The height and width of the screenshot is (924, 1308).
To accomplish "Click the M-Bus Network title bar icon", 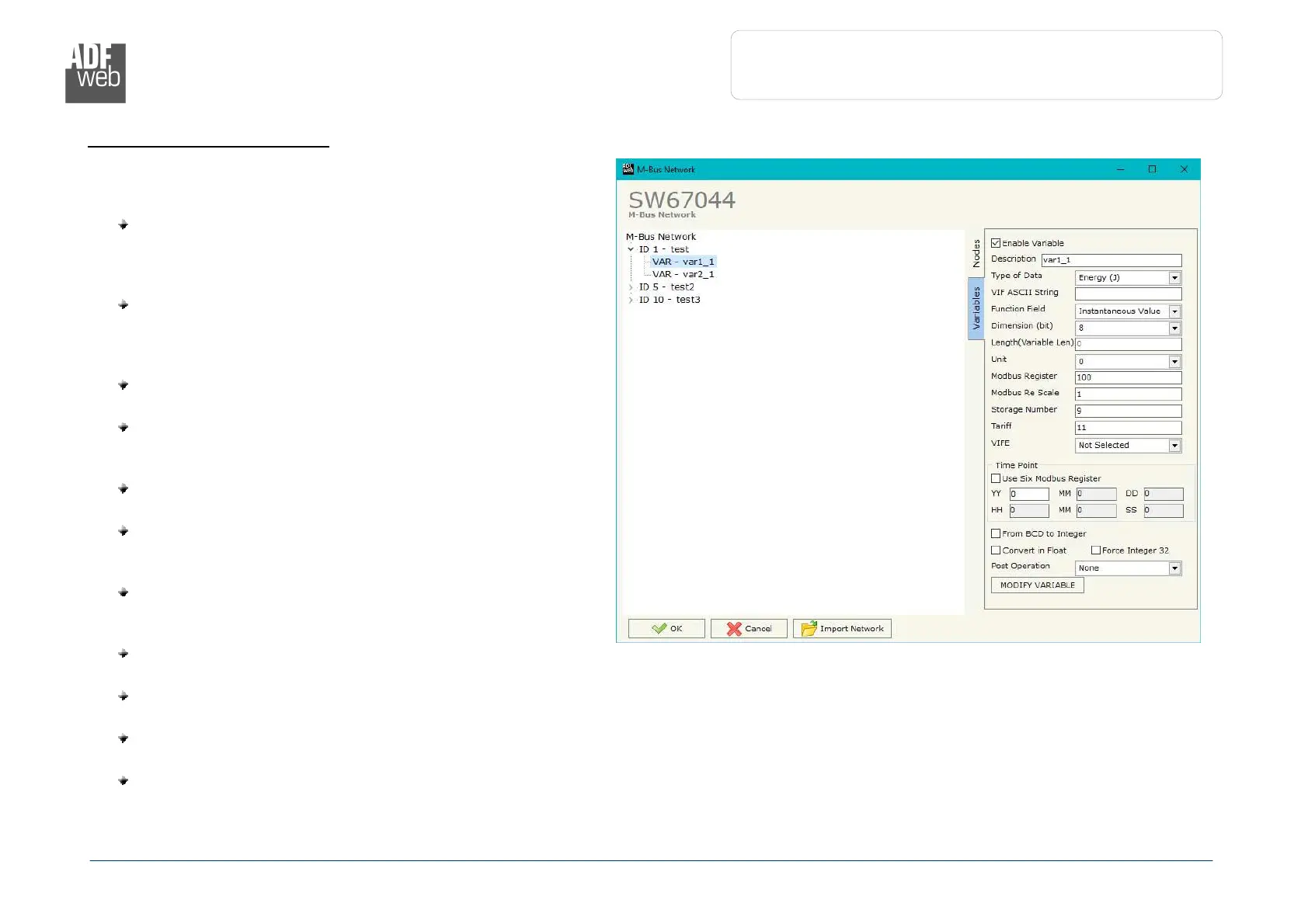I will (628, 169).
